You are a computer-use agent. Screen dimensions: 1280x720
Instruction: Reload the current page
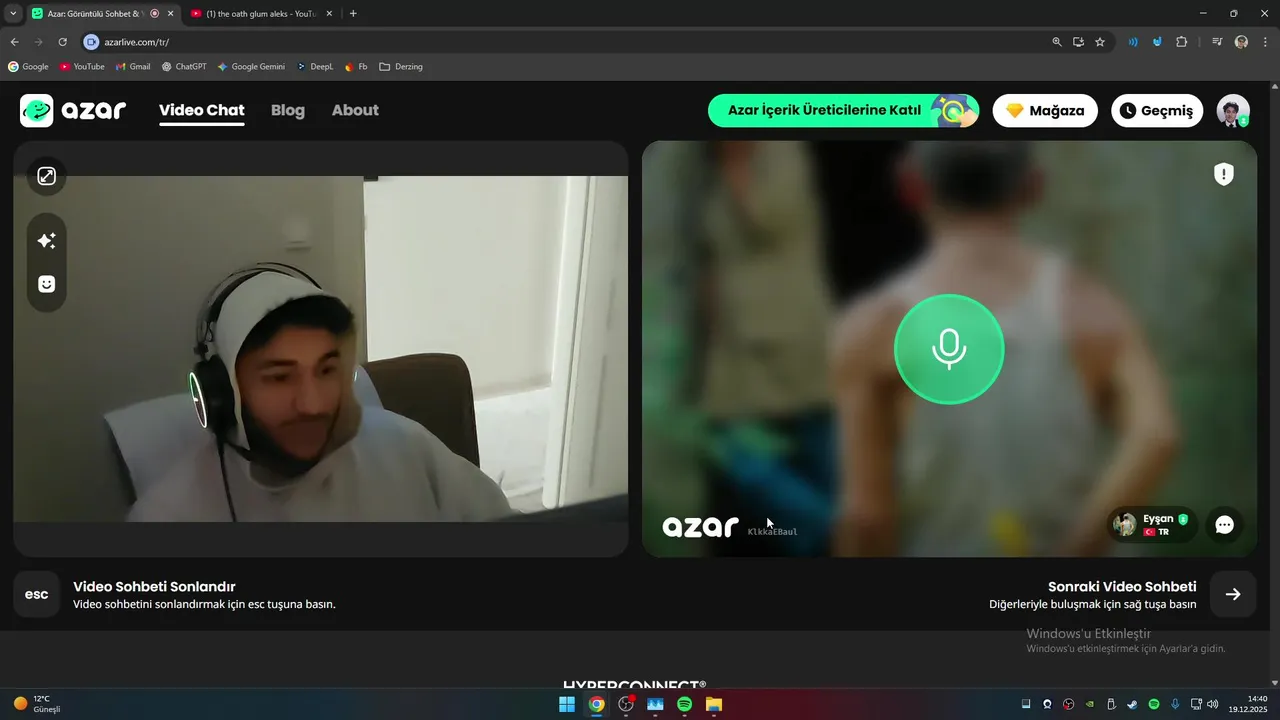[62, 42]
